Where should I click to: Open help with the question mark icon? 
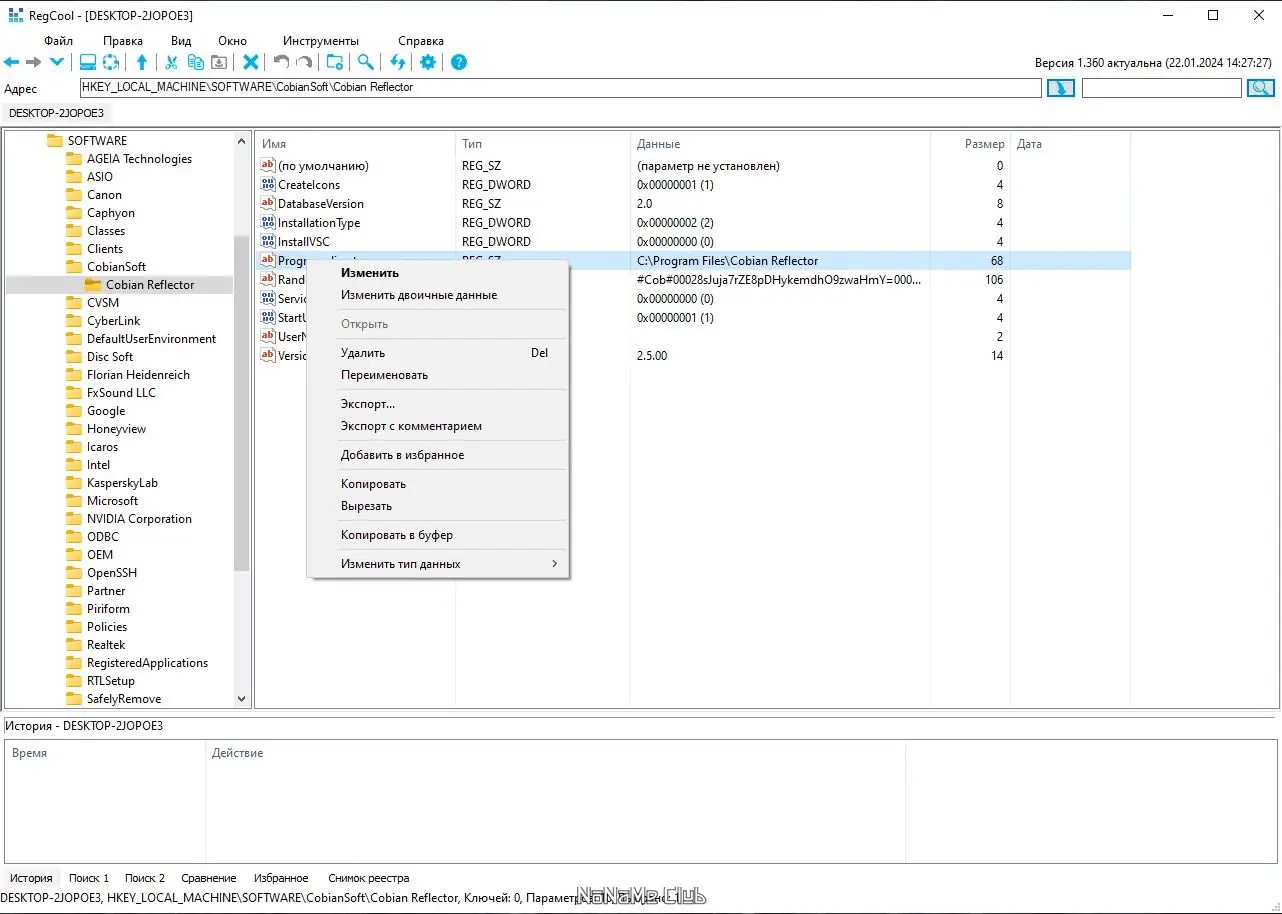point(459,62)
